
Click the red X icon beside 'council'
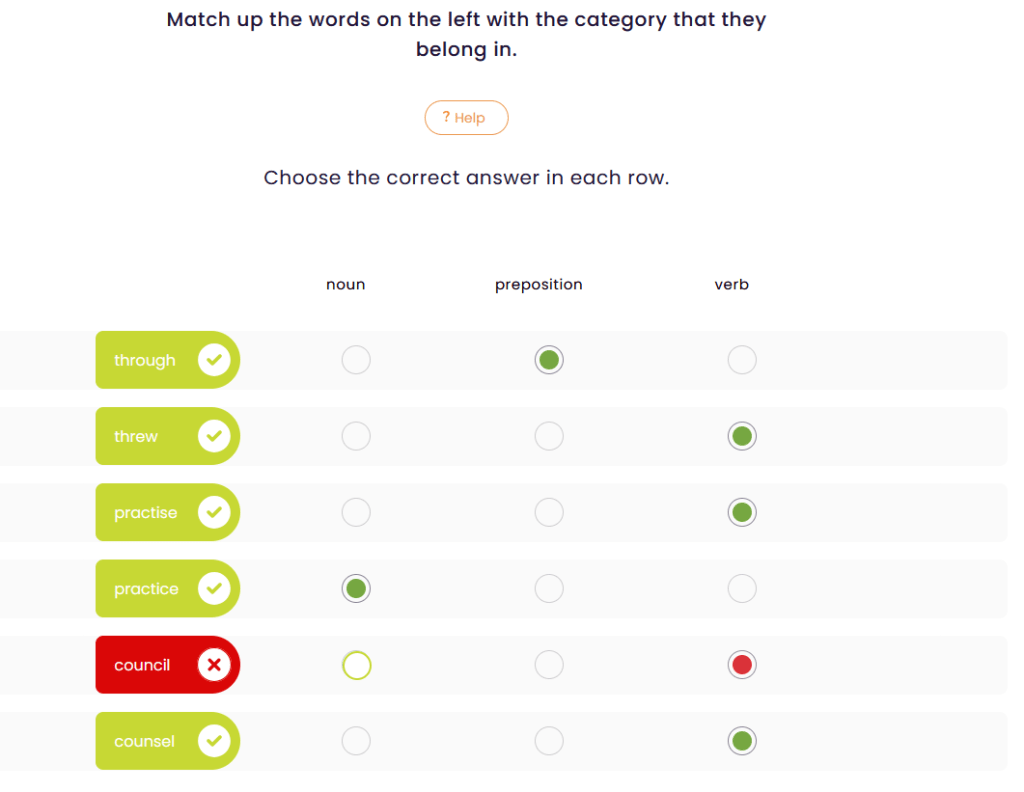point(214,665)
